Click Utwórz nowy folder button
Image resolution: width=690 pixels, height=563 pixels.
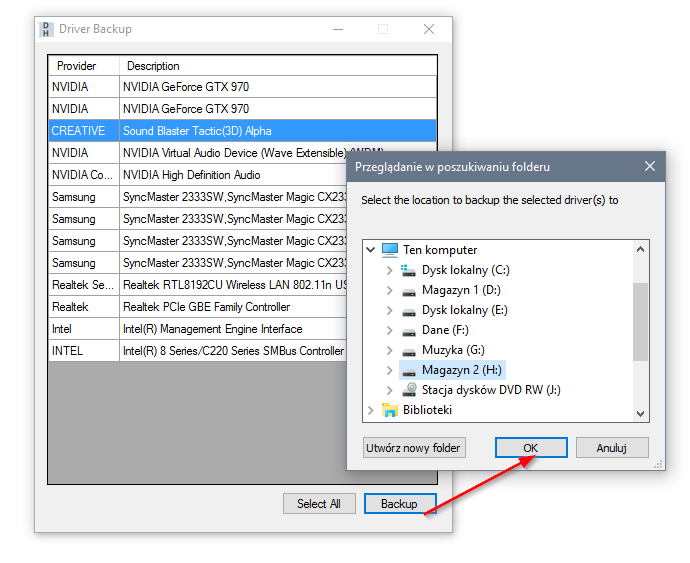[414, 448]
